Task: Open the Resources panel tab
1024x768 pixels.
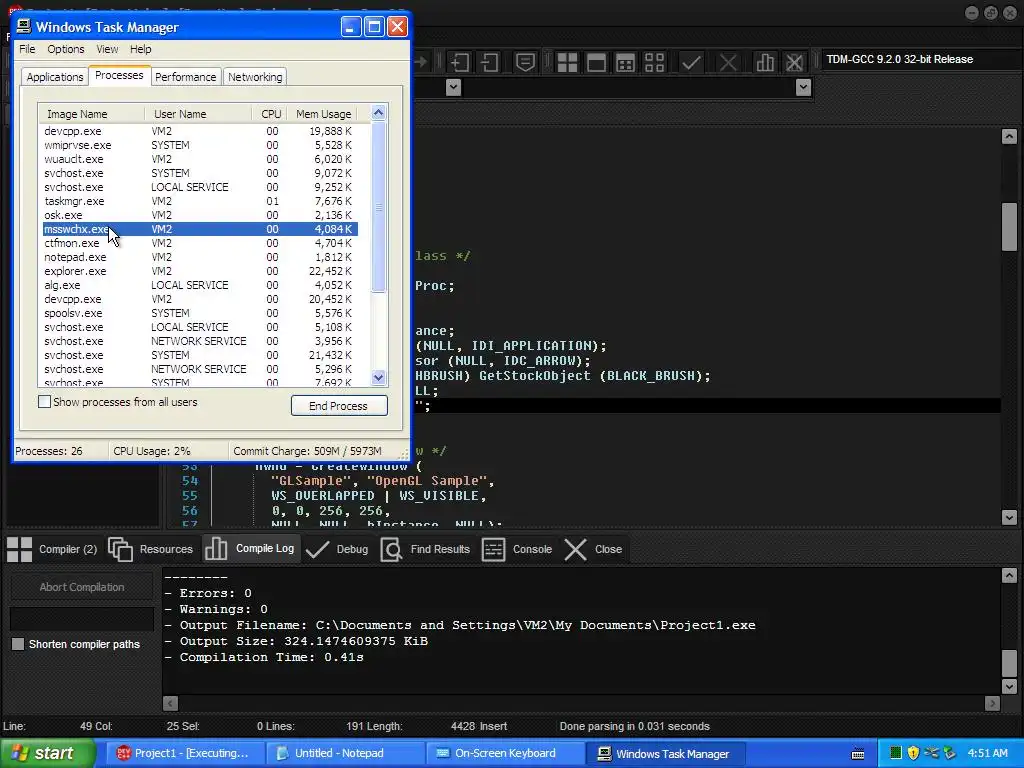Action: 150,549
